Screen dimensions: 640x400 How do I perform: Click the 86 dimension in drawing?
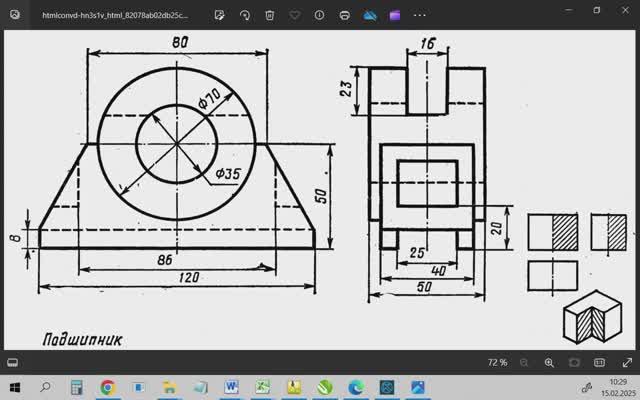click(165, 260)
